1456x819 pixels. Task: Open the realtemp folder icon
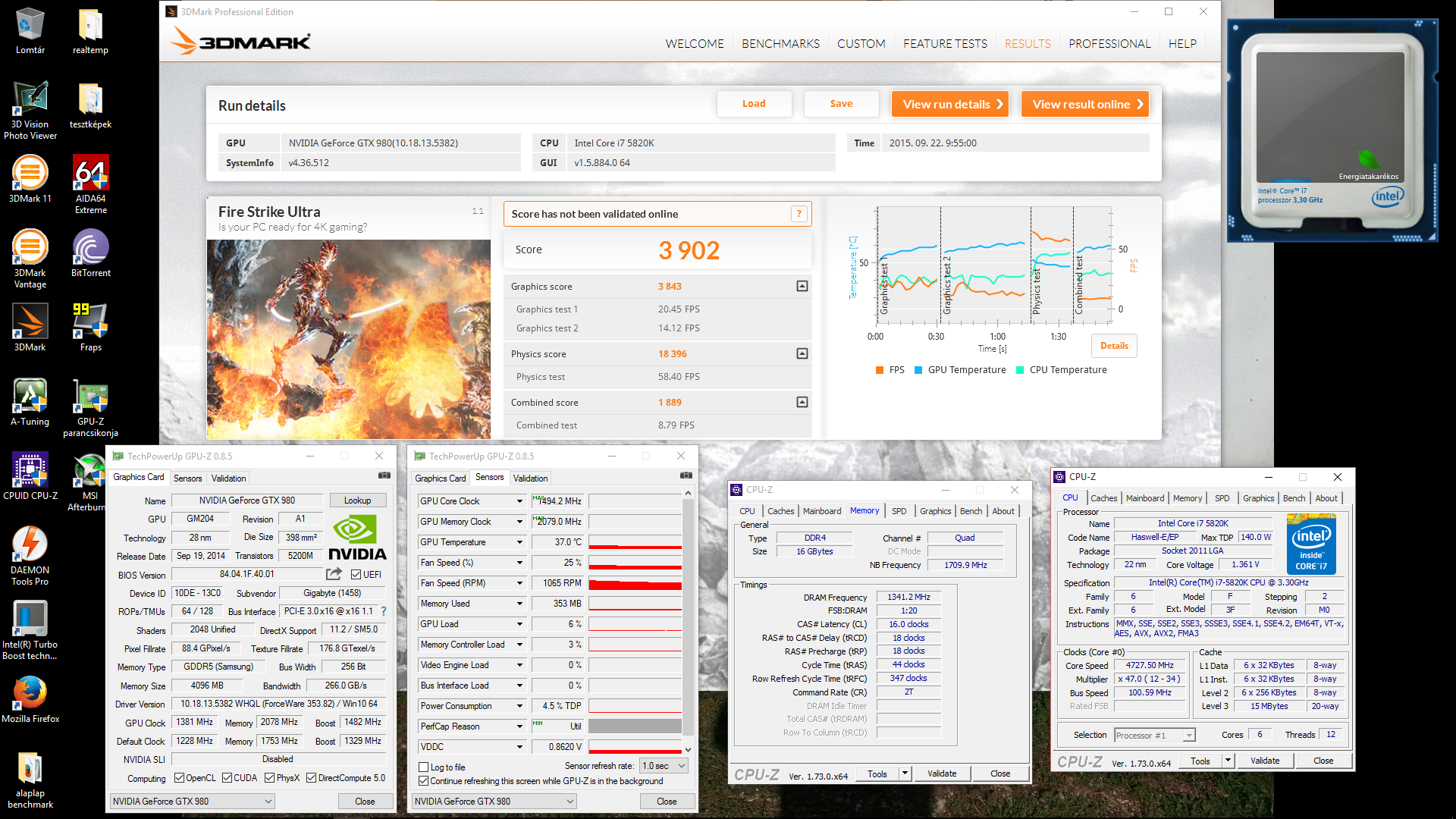[90, 31]
